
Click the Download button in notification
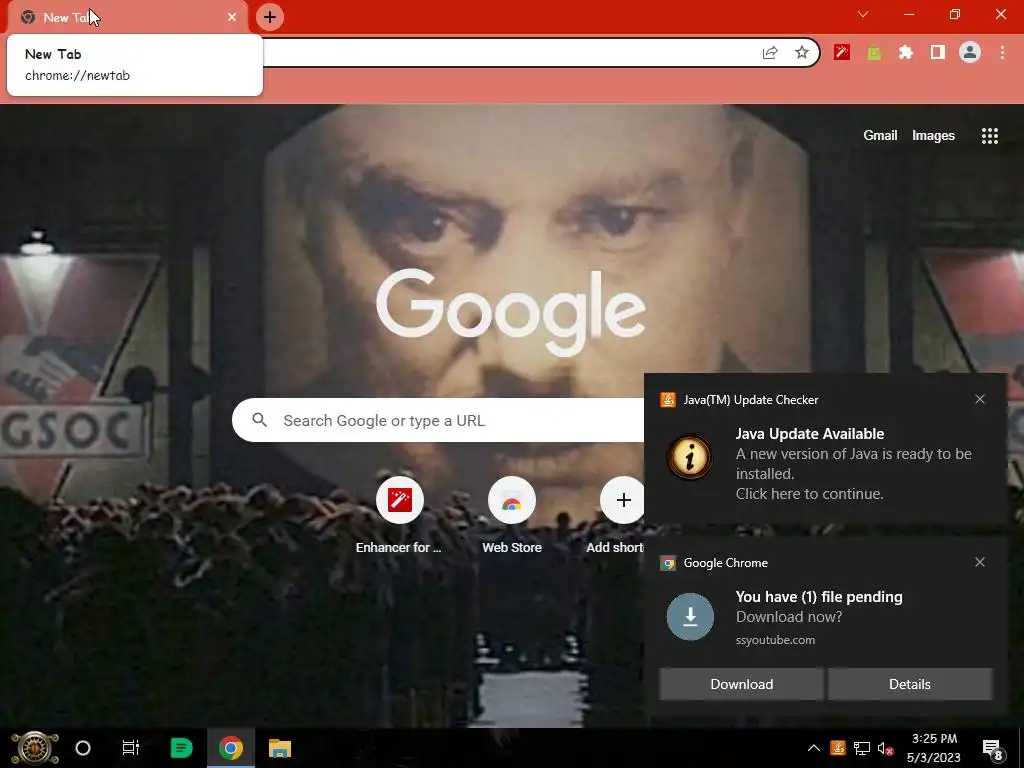tap(741, 684)
